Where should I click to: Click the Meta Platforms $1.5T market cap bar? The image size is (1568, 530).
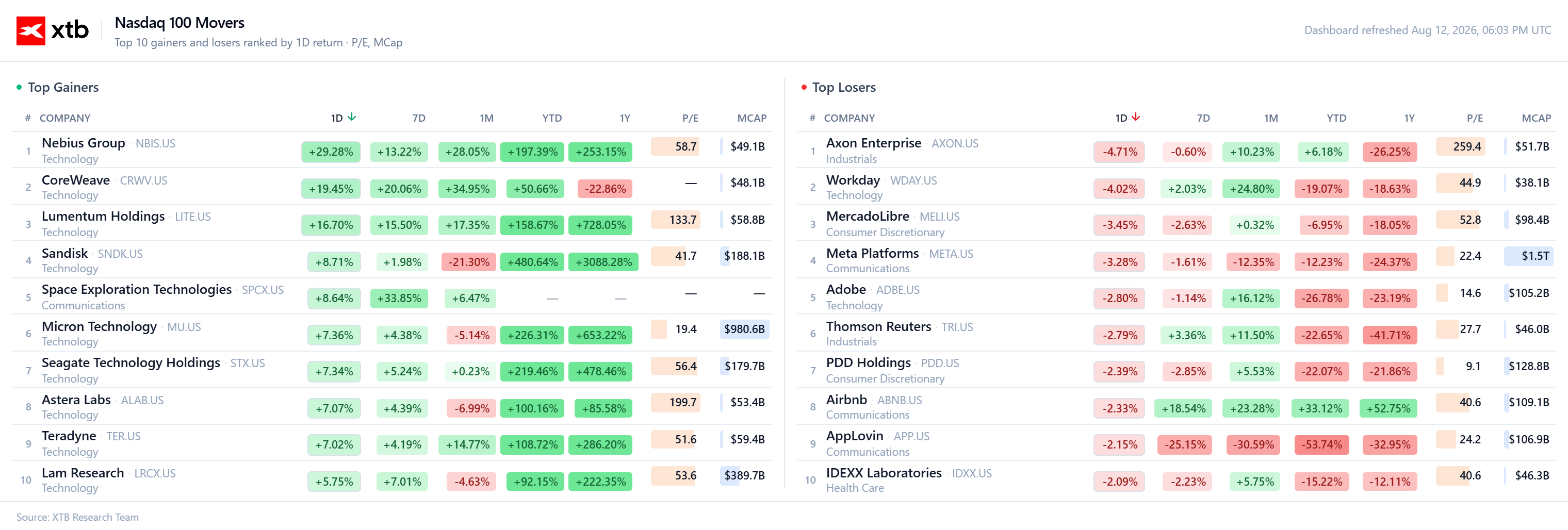point(1528,256)
